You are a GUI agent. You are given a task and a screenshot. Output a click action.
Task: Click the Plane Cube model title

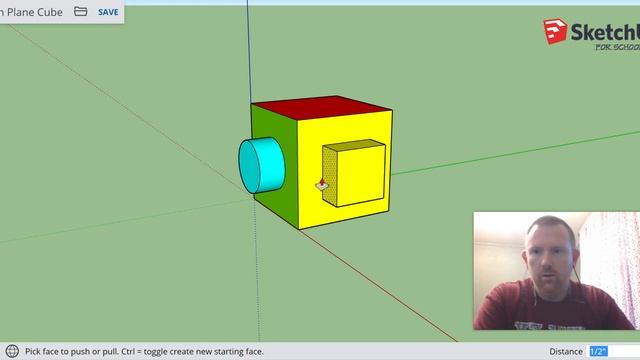31,12
